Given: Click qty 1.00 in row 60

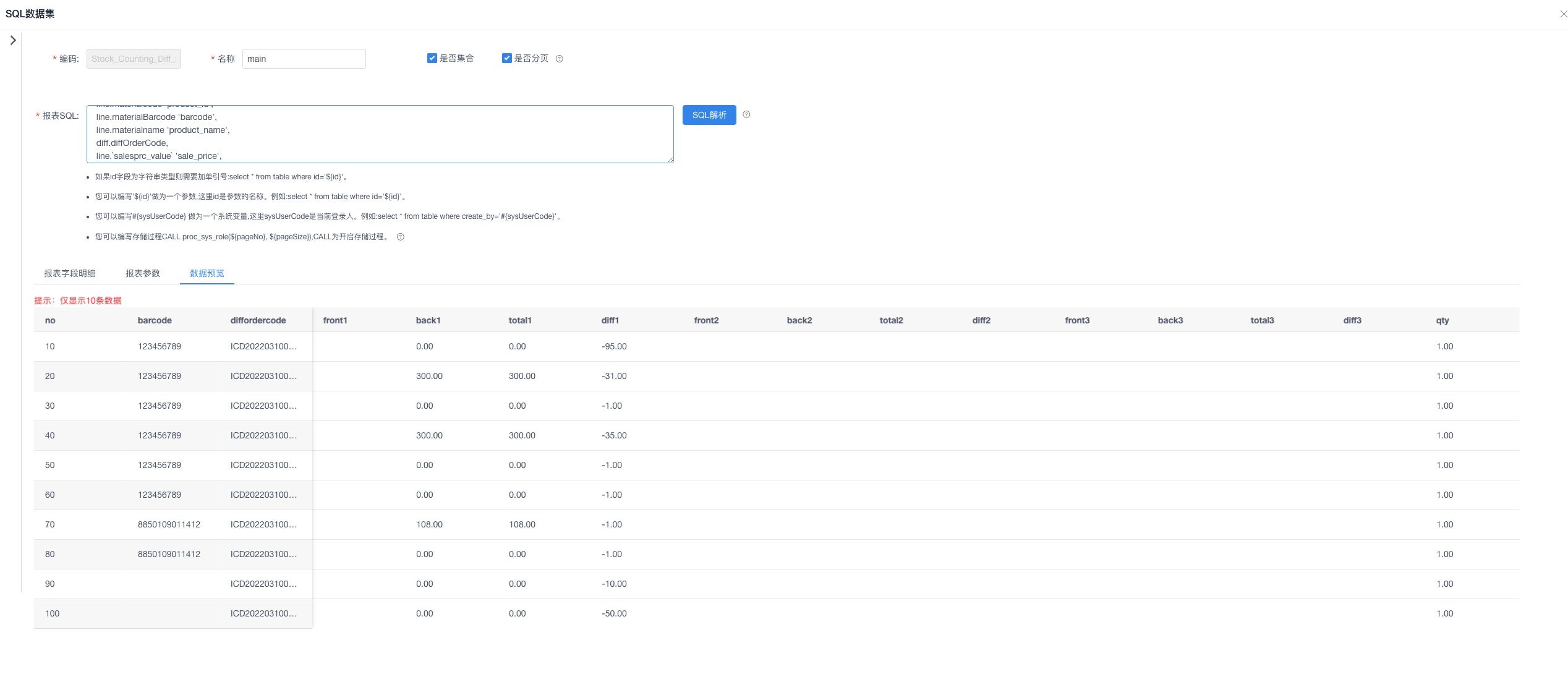Looking at the screenshot, I should [x=1444, y=495].
